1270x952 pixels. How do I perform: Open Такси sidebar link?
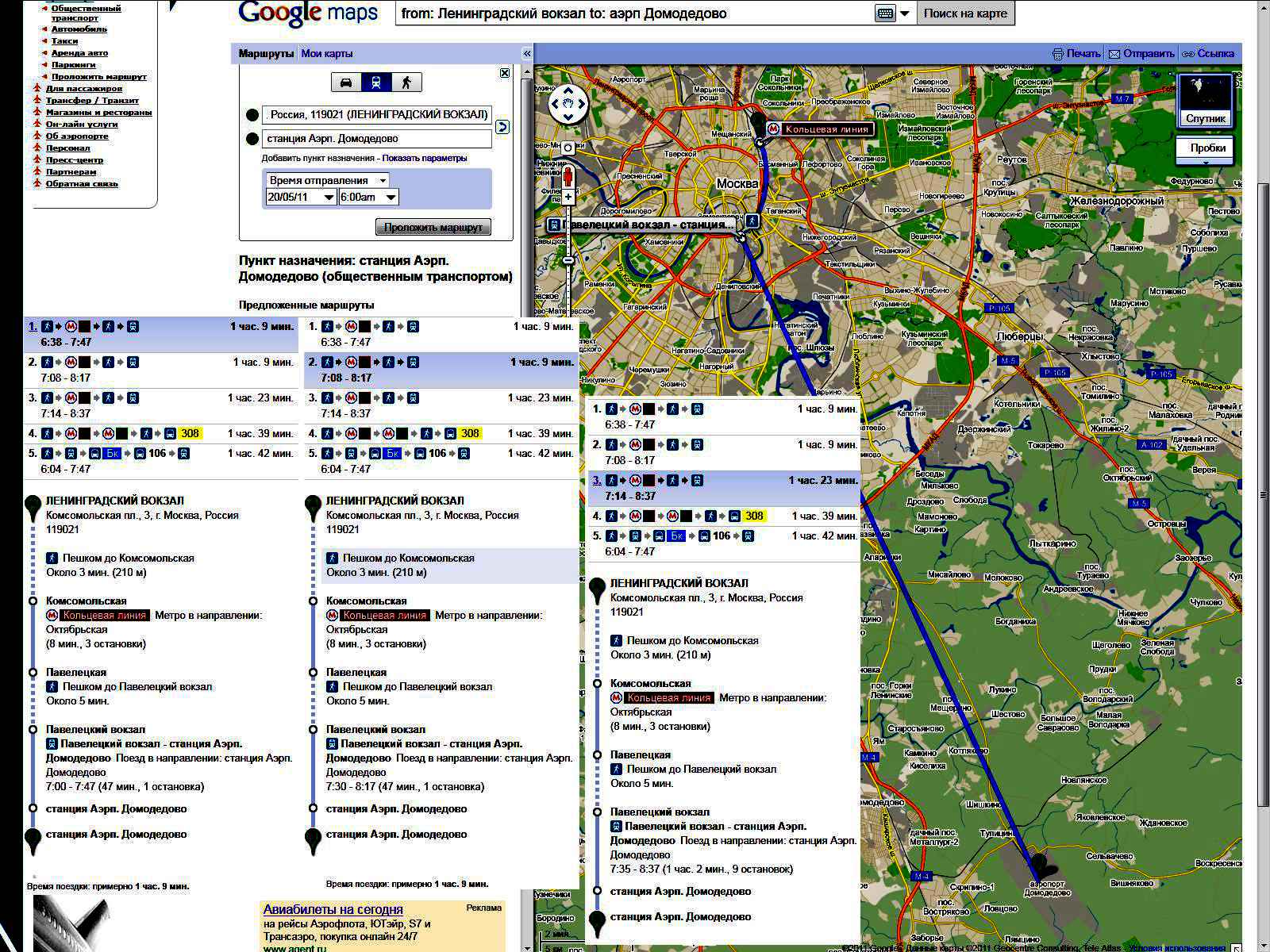(64, 41)
